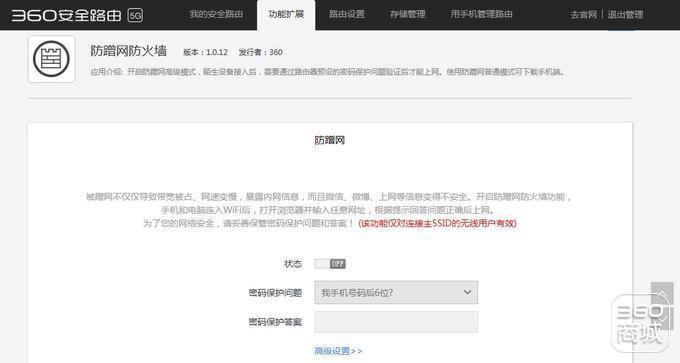Click the dropdown chevron arrow

[467, 292]
